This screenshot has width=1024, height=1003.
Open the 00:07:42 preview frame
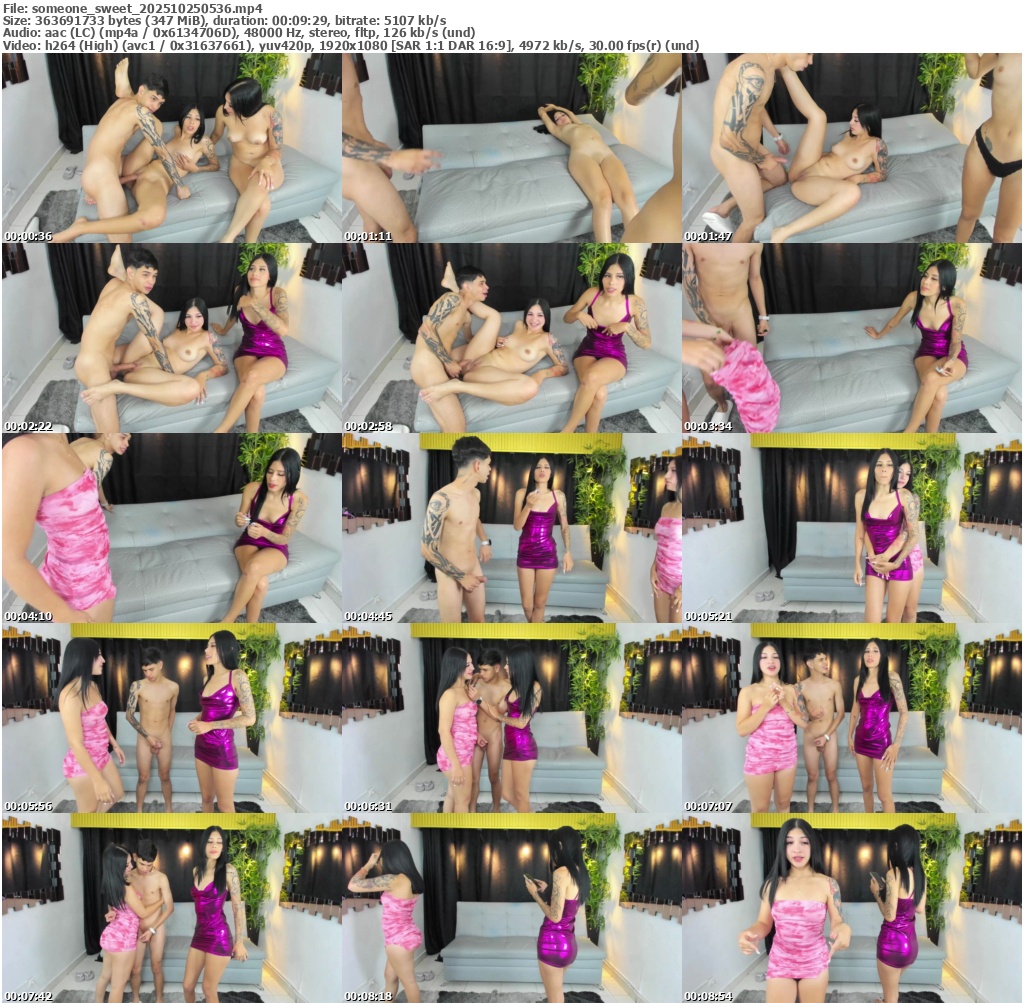(x=171, y=908)
